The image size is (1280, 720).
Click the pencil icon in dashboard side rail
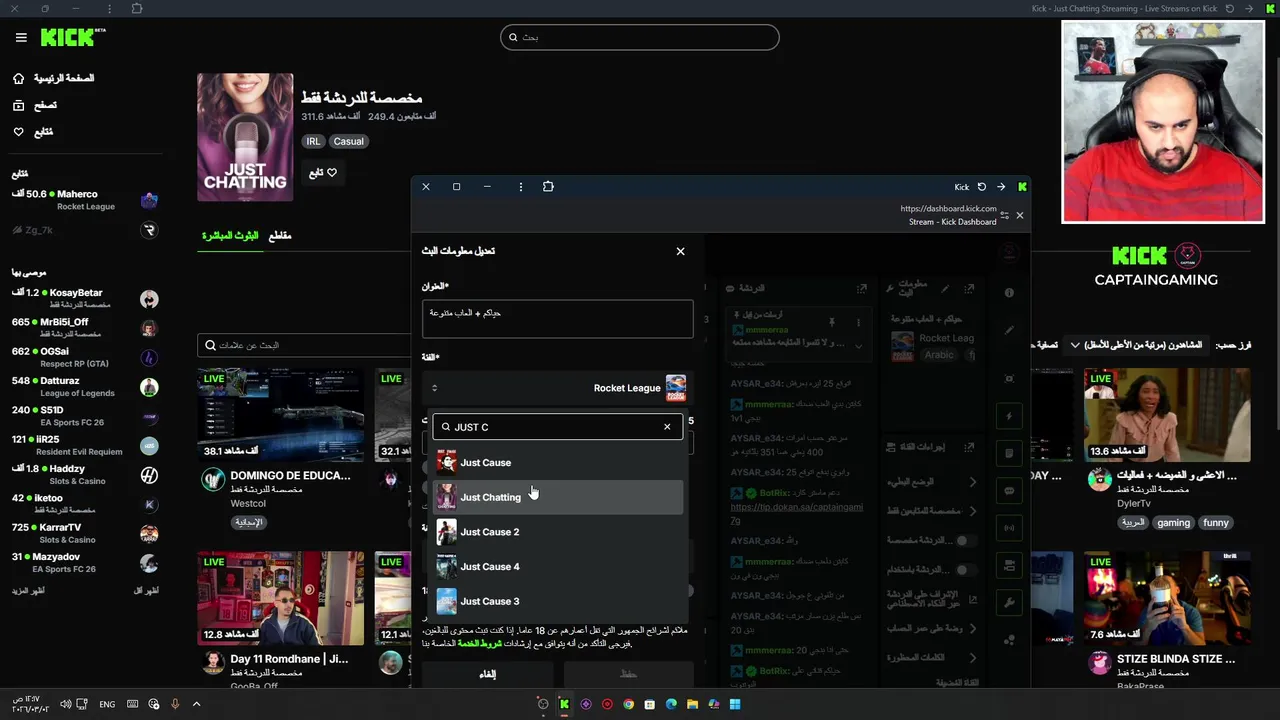coord(1009,330)
